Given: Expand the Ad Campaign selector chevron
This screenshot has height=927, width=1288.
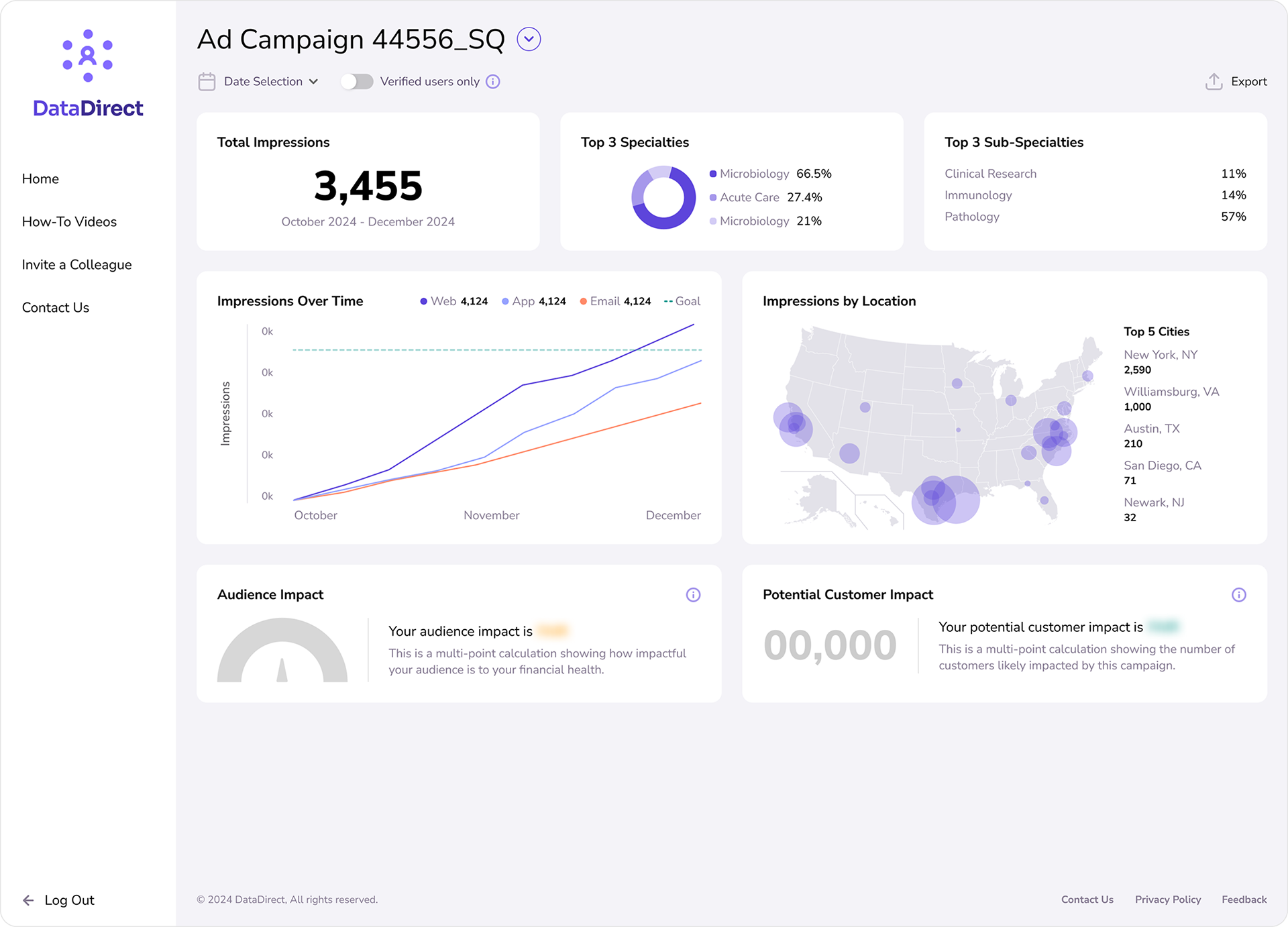Looking at the screenshot, I should (529, 40).
